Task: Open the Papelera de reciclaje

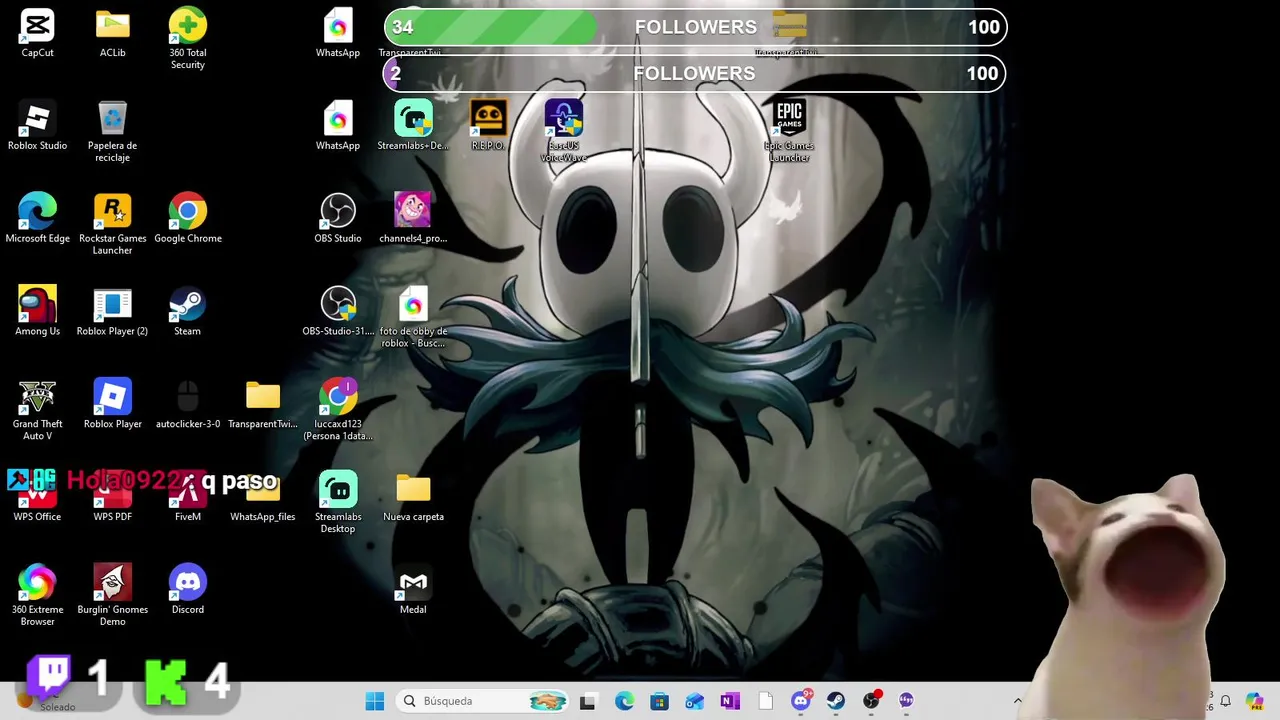Action: (x=112, y=132)
